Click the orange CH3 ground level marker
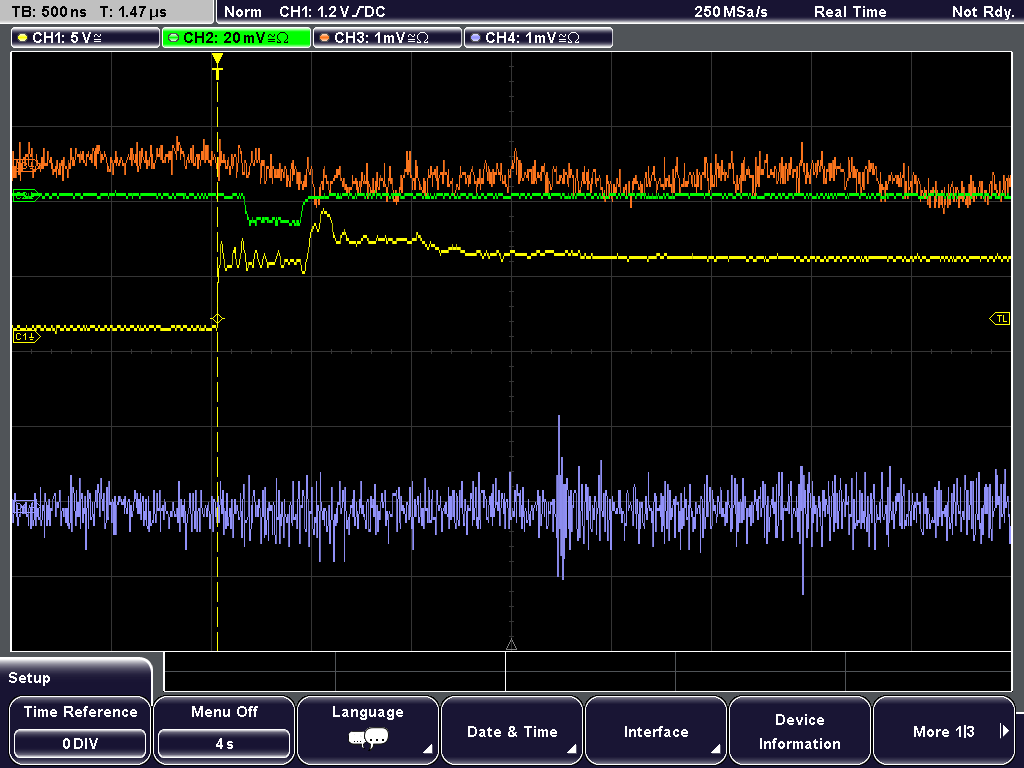 pyautogui.click(x=25, y=165)
